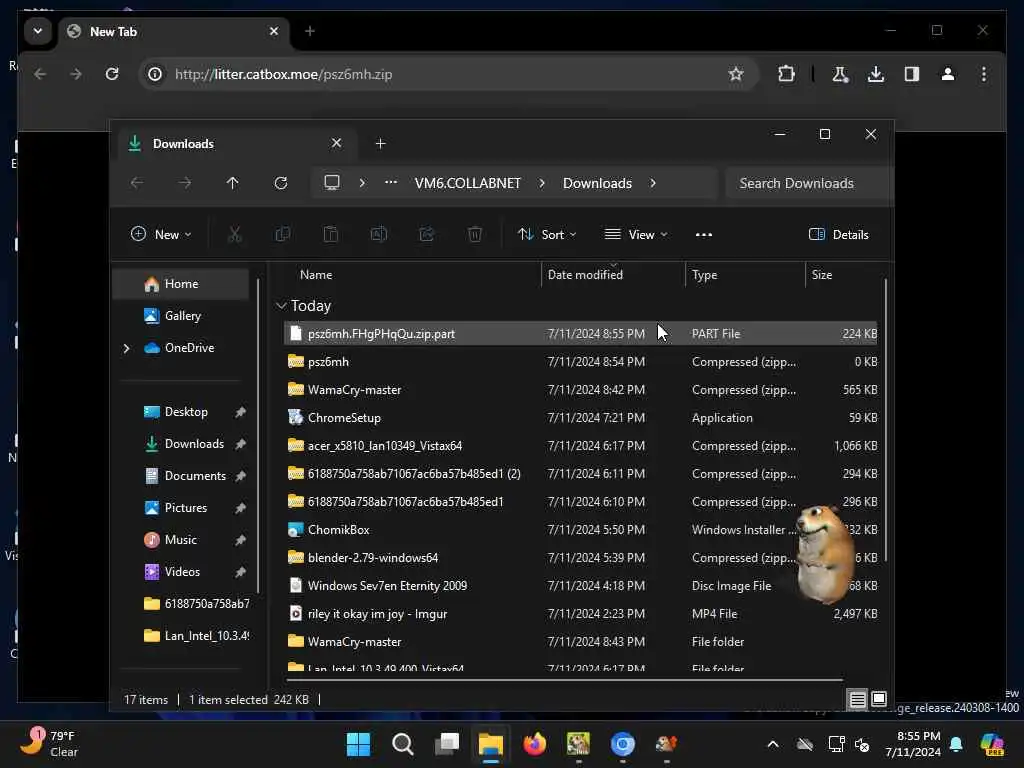
Task: Expand the OneDrive tree node
Action: [126, 348]
